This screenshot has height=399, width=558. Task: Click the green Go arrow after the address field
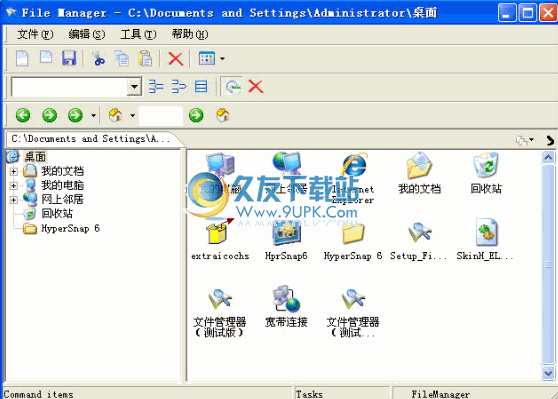pos(196,115)
